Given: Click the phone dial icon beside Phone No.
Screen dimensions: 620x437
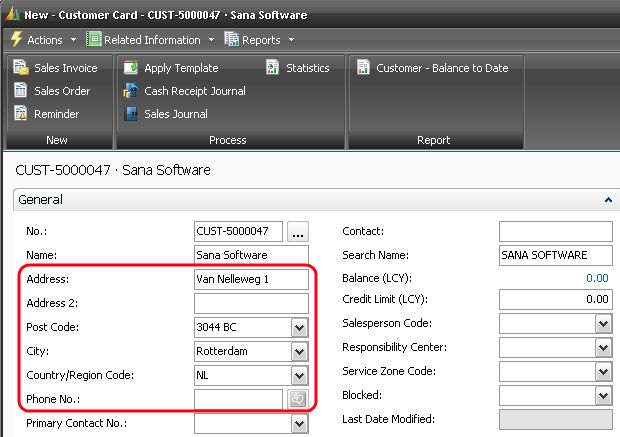Looking at the screenshot, I should pos(297,399).
